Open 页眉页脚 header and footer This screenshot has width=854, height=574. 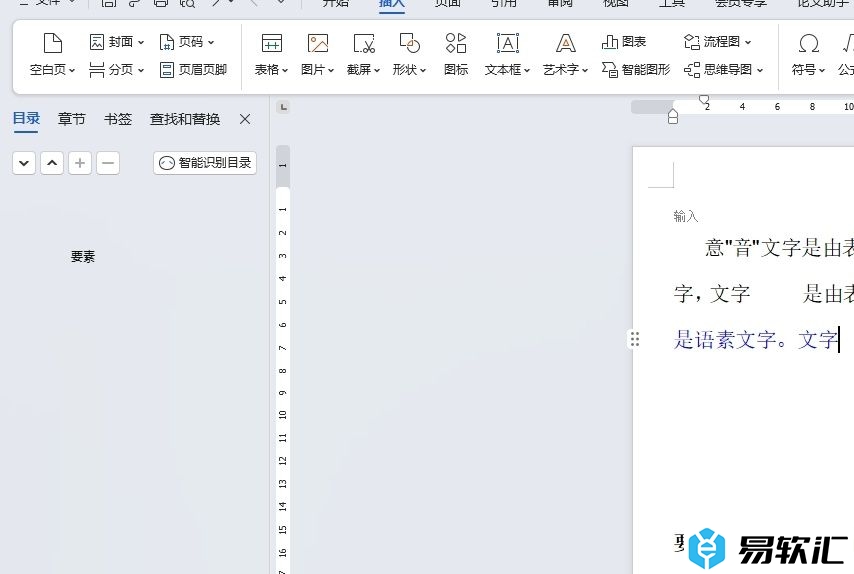pos(193,70)
